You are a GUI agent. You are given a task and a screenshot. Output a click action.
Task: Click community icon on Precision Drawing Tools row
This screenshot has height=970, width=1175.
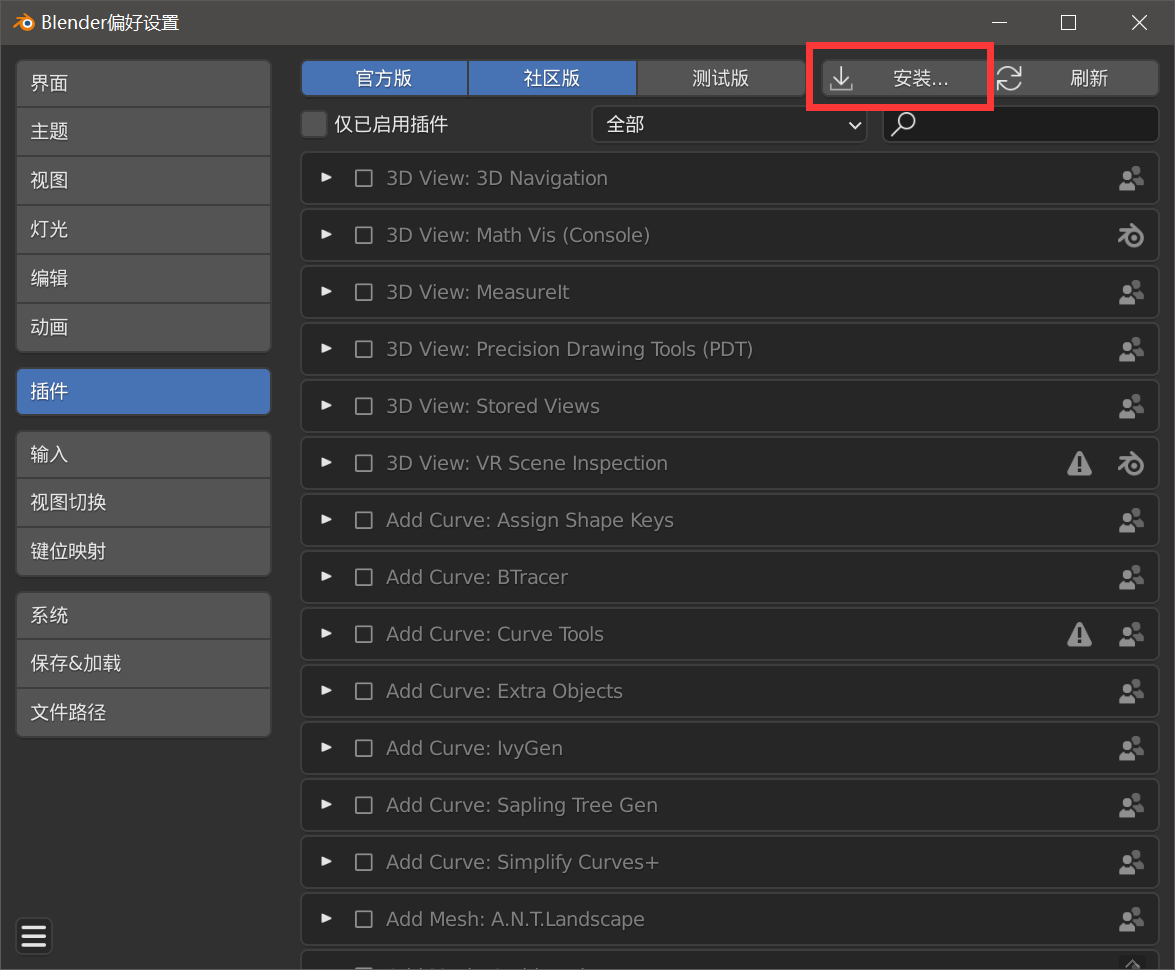1131,349
